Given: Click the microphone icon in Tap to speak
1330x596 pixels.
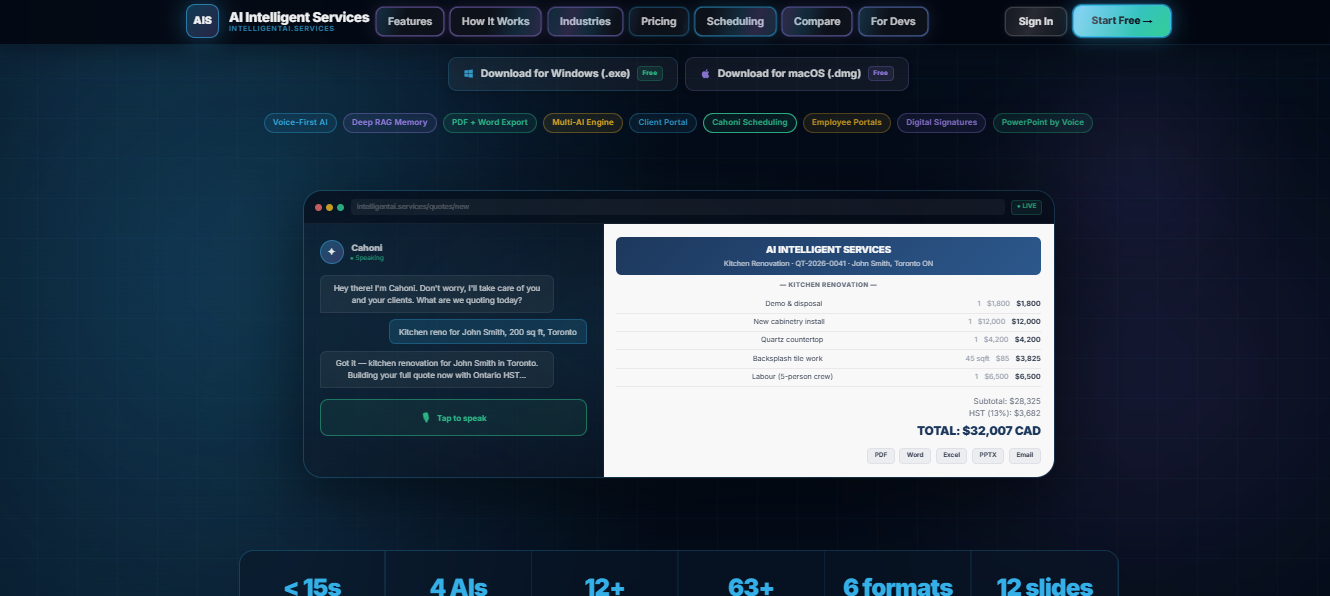Looking at the screenshot, I should pos(426,418).
